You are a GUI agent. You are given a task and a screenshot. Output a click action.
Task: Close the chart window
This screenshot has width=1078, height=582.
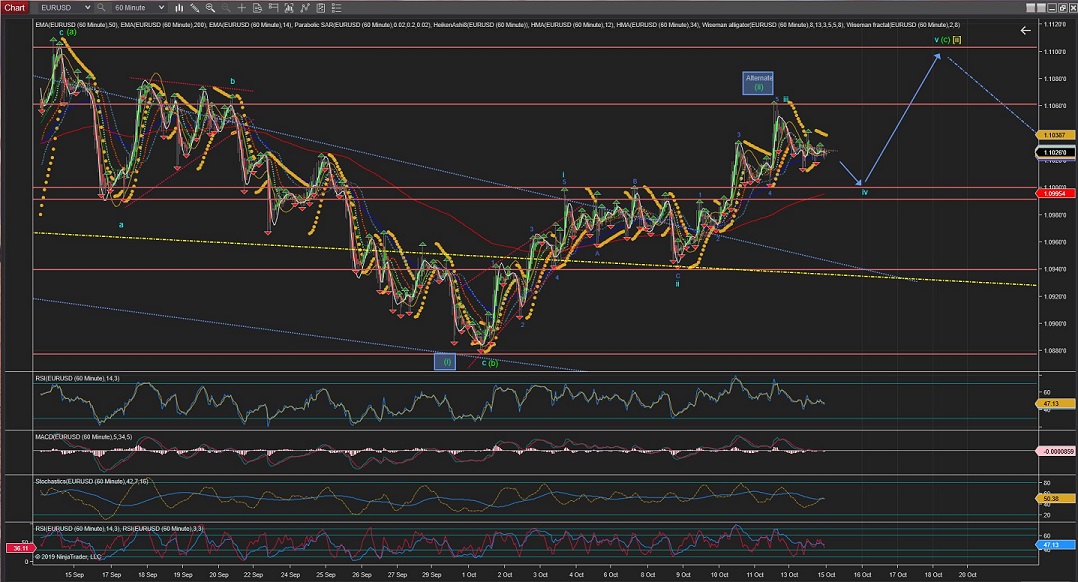click(x=1072, y=8)
